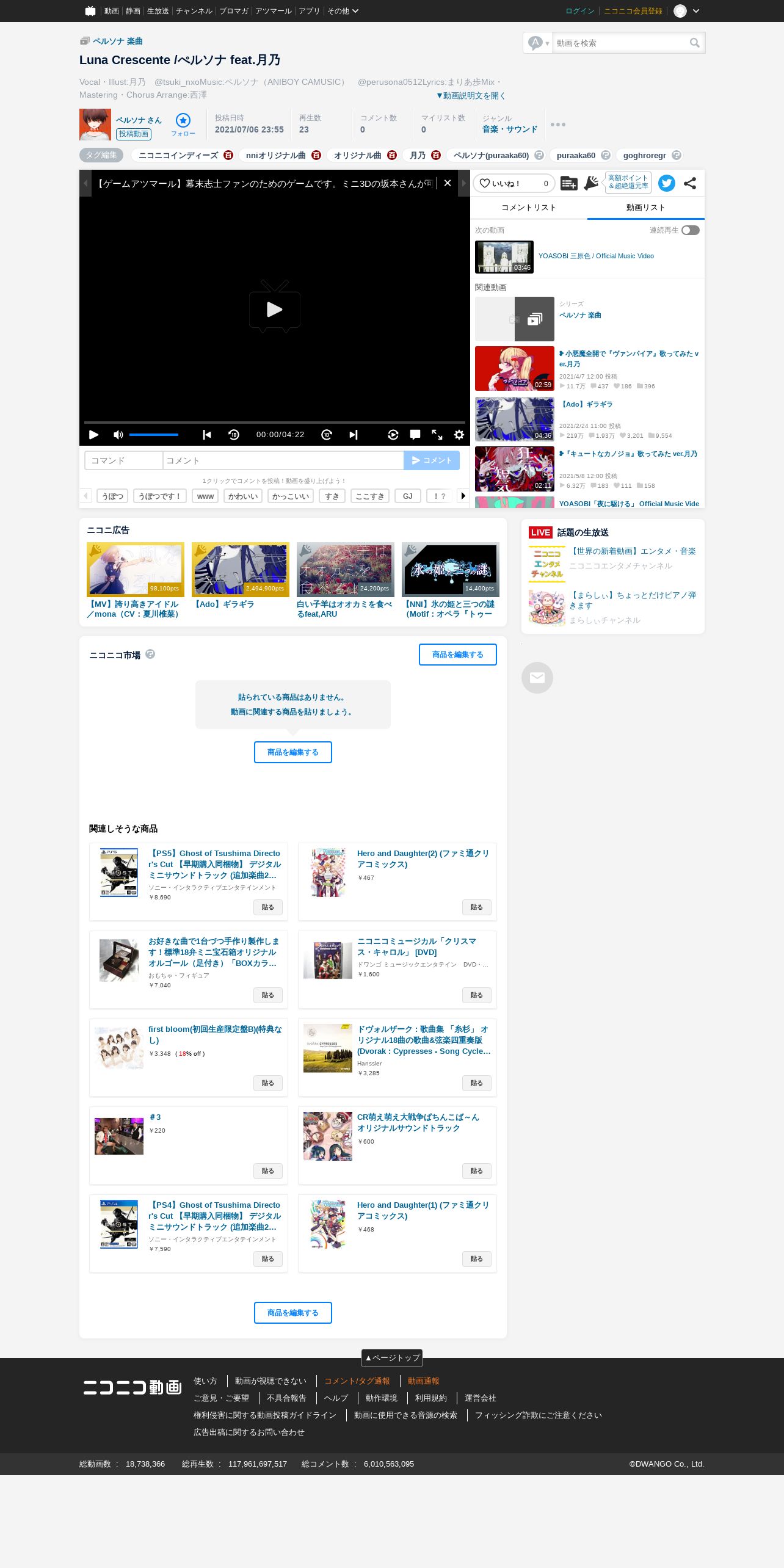The height and width of the screenshot is (1568, 784).
Task: Click the star follow icon
Action: (x=183, y=120)
